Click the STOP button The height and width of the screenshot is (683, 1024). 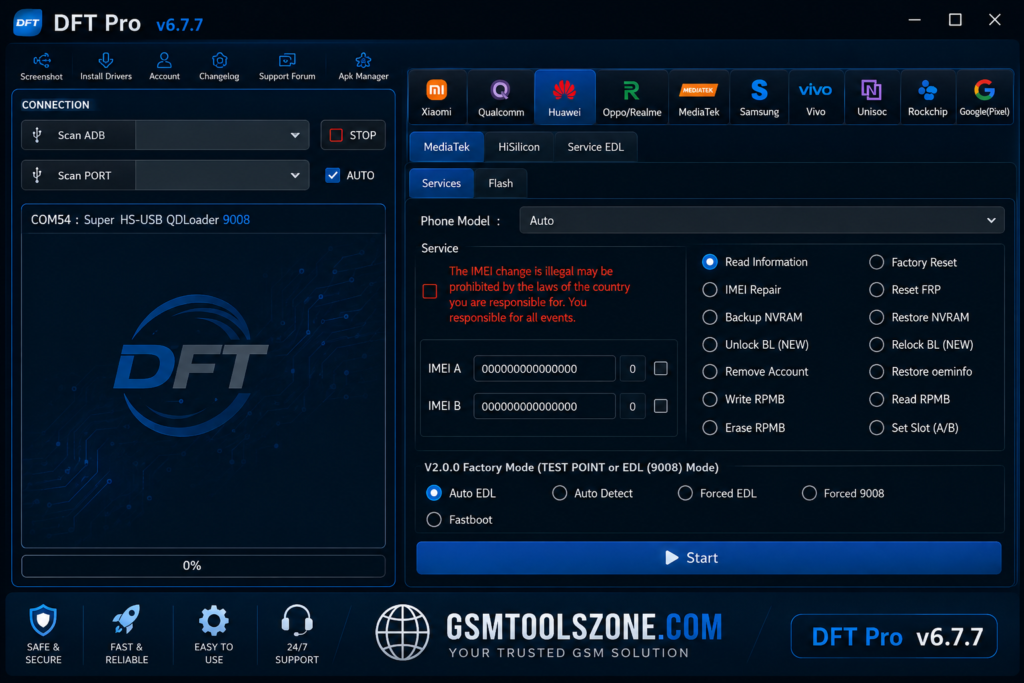[x=353, y=135]
